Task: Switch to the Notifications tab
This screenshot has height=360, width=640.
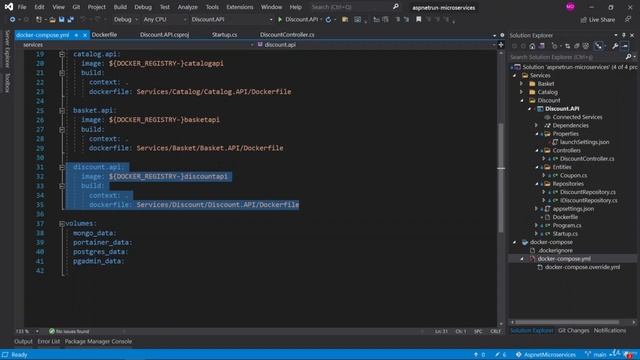Action: 610,330
